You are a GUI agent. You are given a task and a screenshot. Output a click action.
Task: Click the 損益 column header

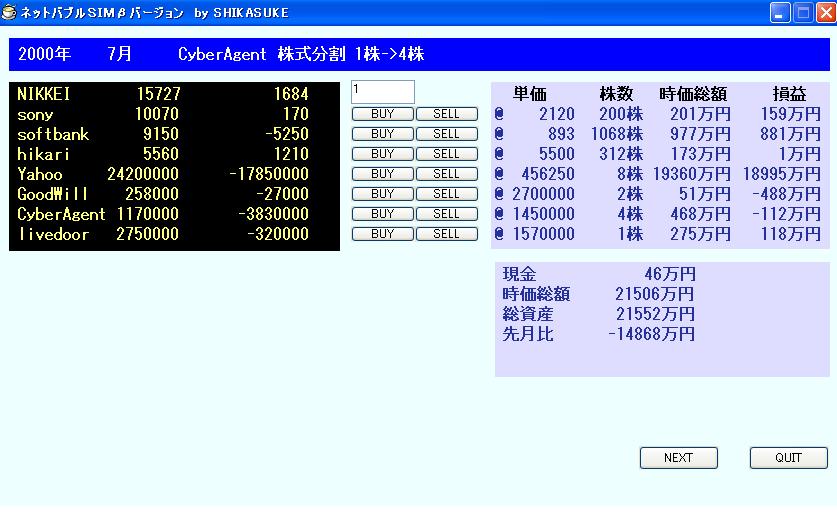pos(789,94)
